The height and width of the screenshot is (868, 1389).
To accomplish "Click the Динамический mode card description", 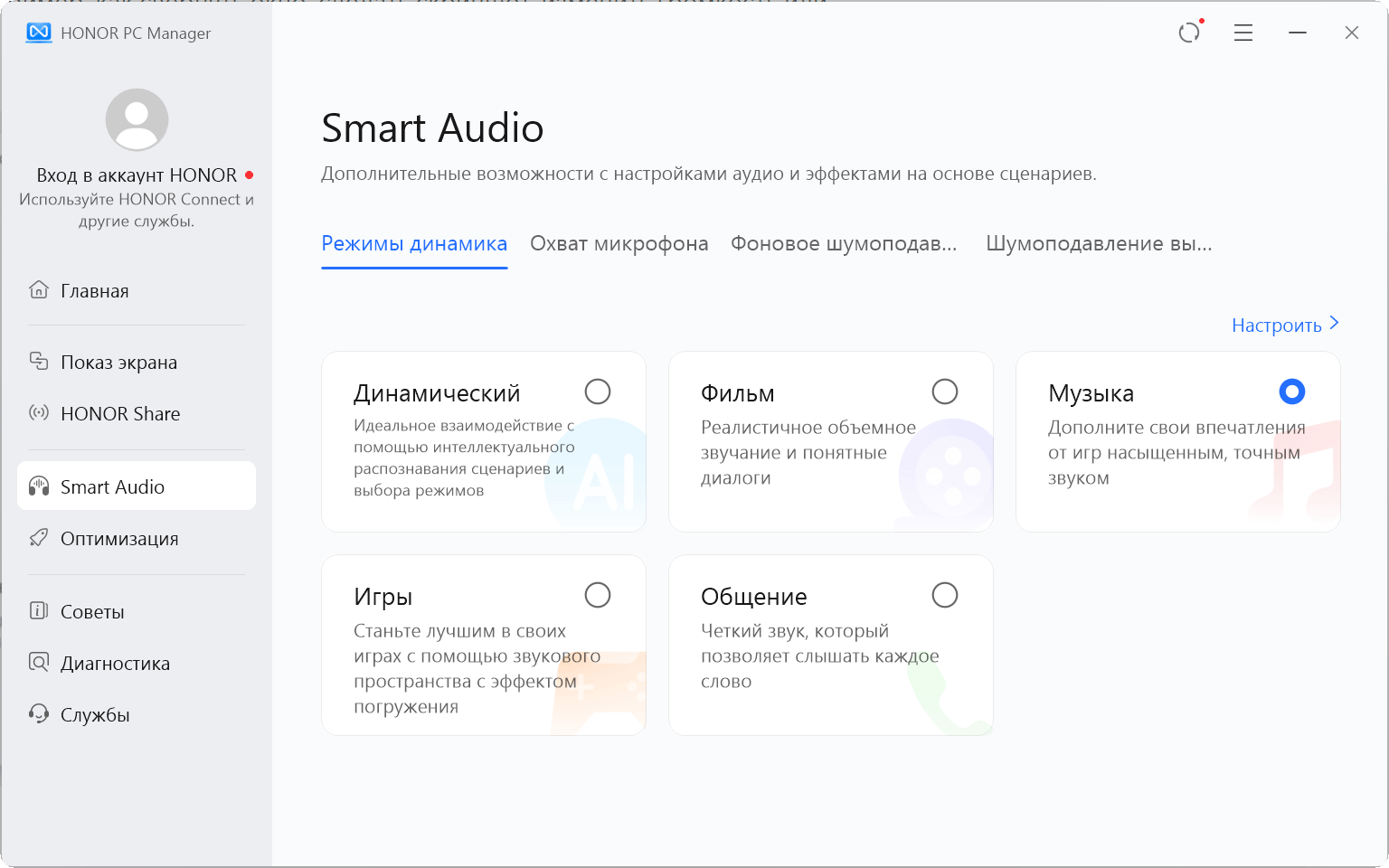I will pyautogui.click(x=464, y=458).
